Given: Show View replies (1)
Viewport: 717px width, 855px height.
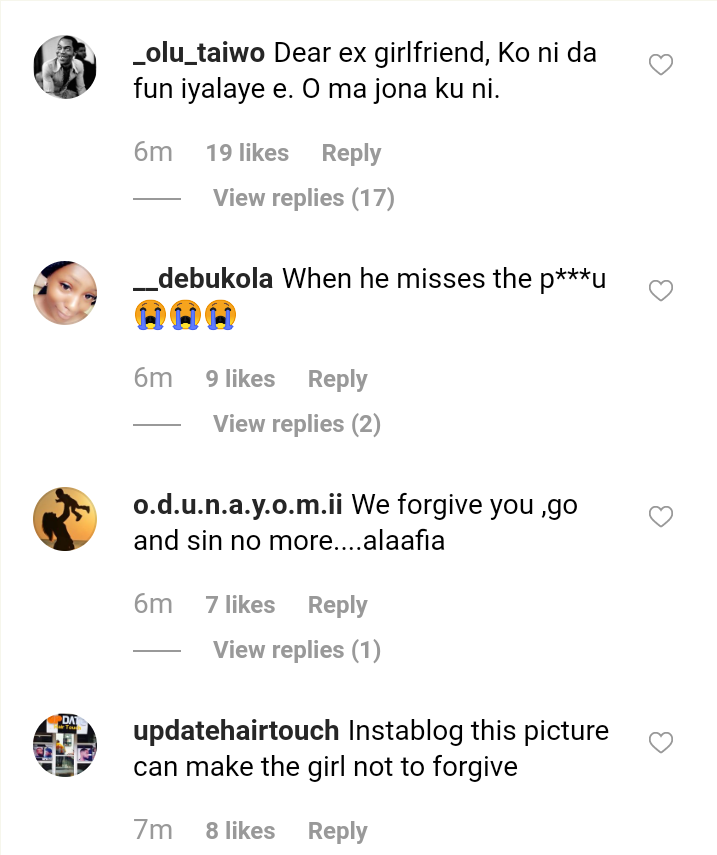Looking at the screenshot, I should (296, 650).
